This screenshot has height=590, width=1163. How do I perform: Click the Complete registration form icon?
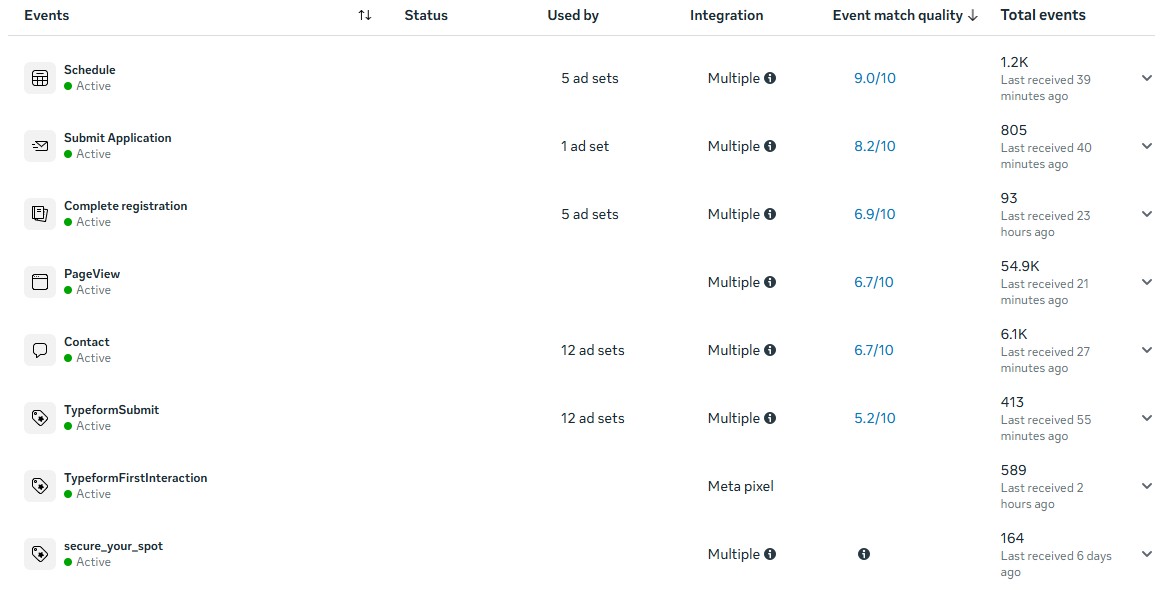click(x=40, y=214)
